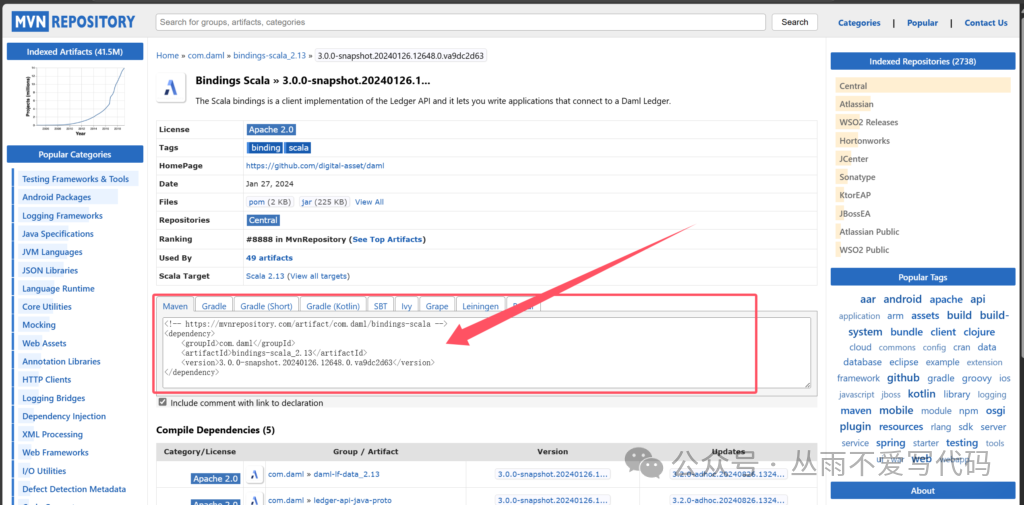Open Mocking category

coord(39,325)
